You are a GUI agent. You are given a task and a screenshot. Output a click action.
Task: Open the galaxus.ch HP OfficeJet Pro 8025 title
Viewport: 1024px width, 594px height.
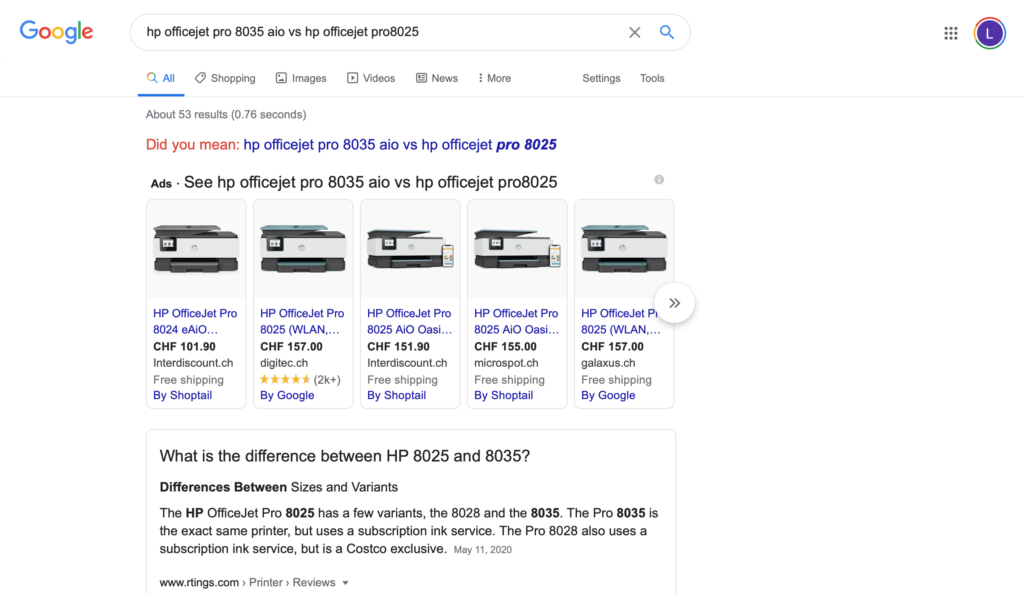coord(620,321)
